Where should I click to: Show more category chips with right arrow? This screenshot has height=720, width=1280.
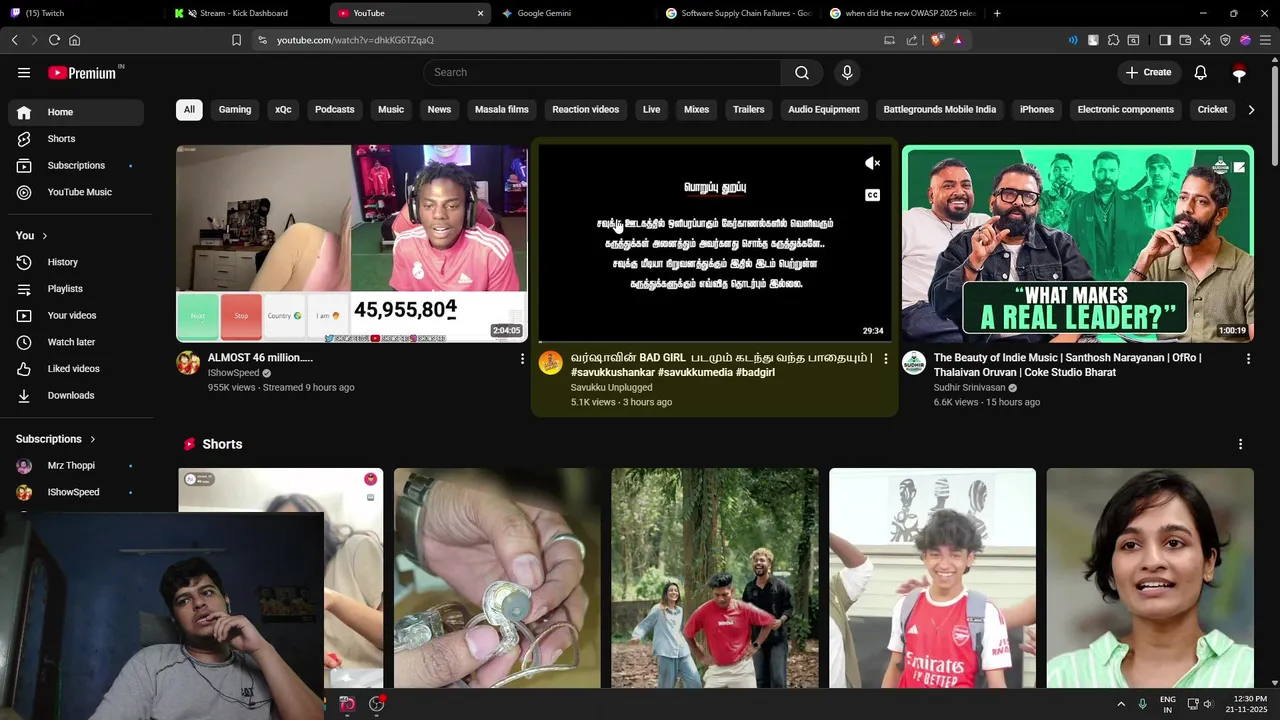point(1251,110)
